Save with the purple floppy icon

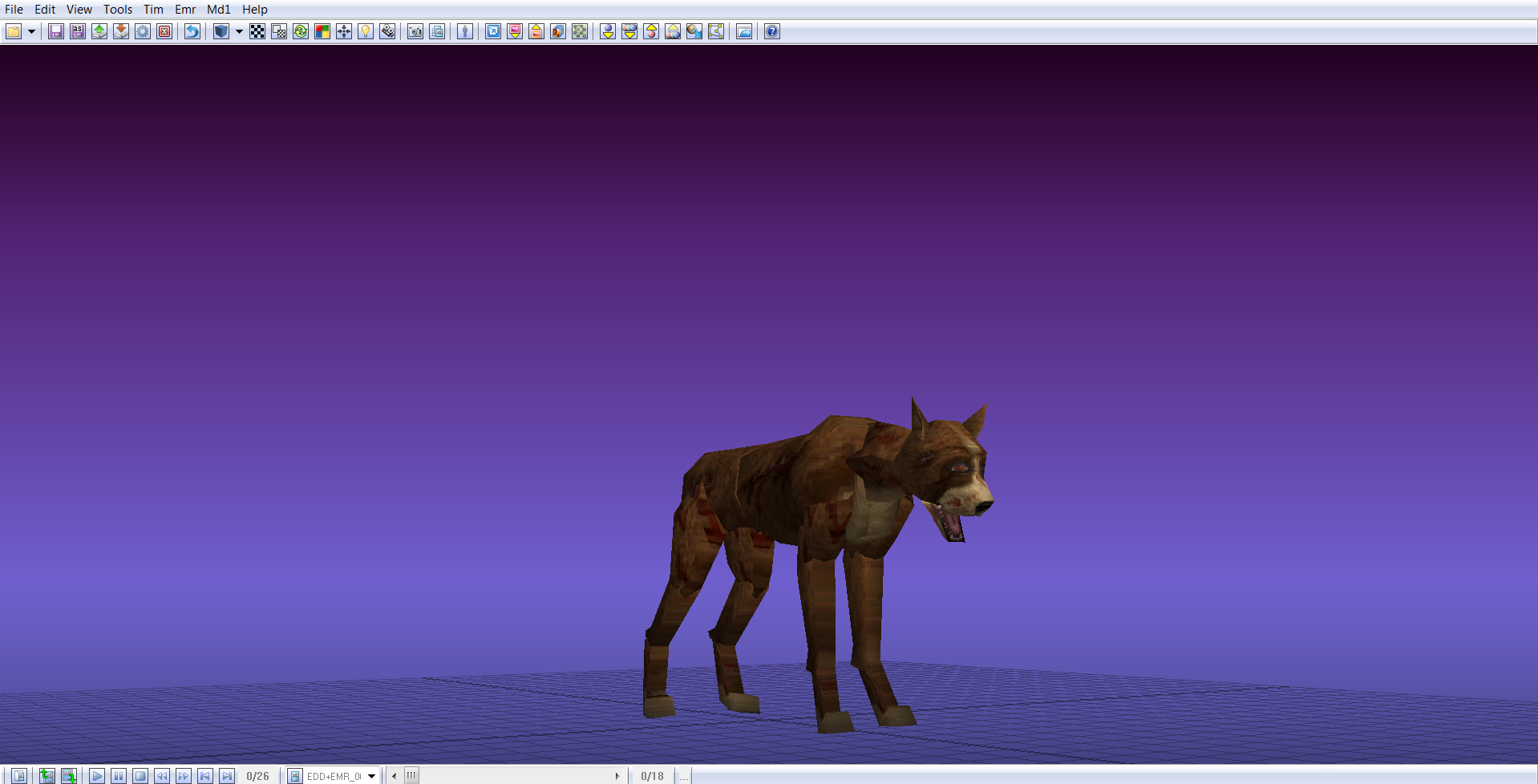[56, 31]
